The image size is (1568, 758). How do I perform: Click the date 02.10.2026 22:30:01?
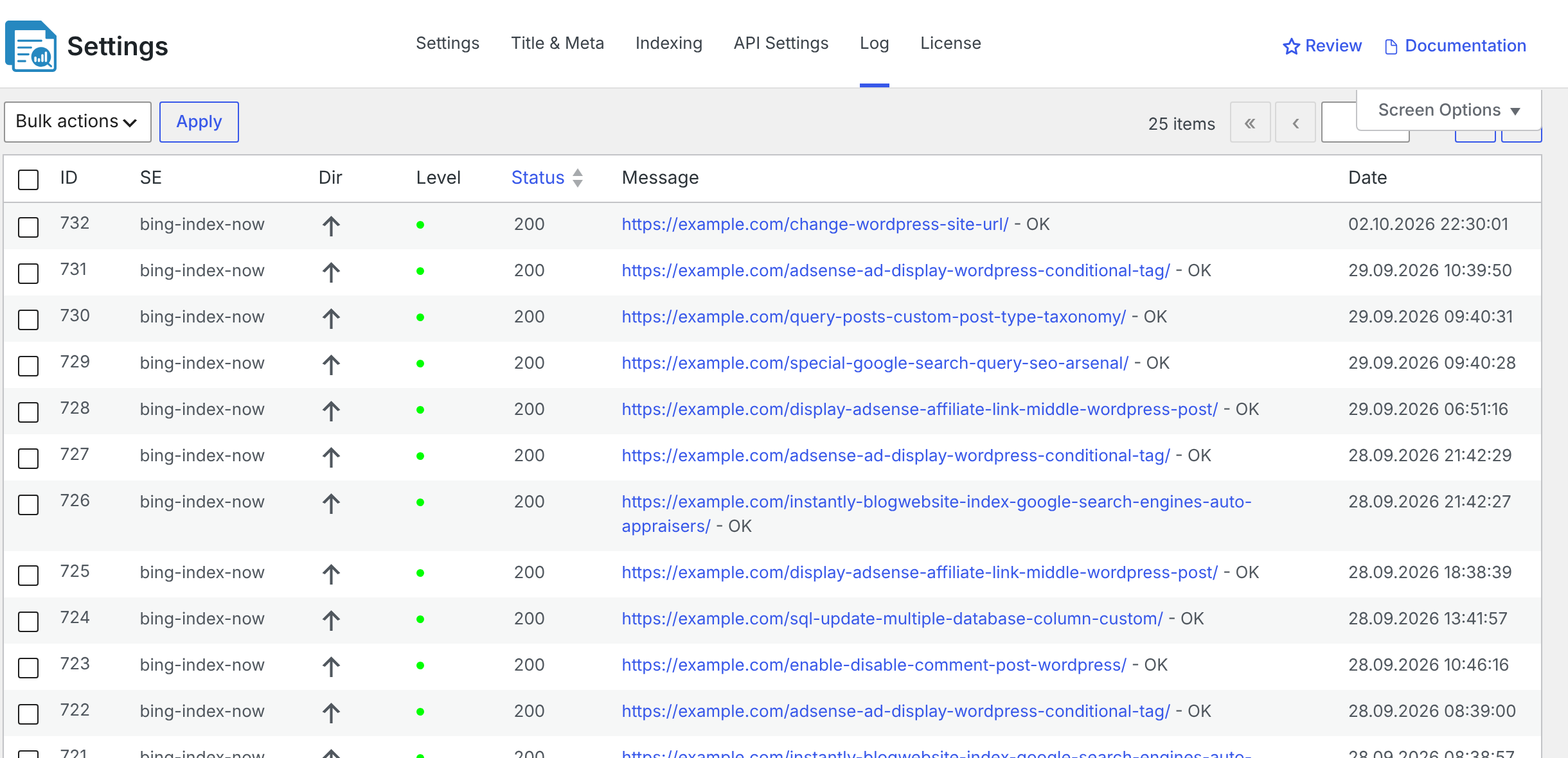[1428, 224]
